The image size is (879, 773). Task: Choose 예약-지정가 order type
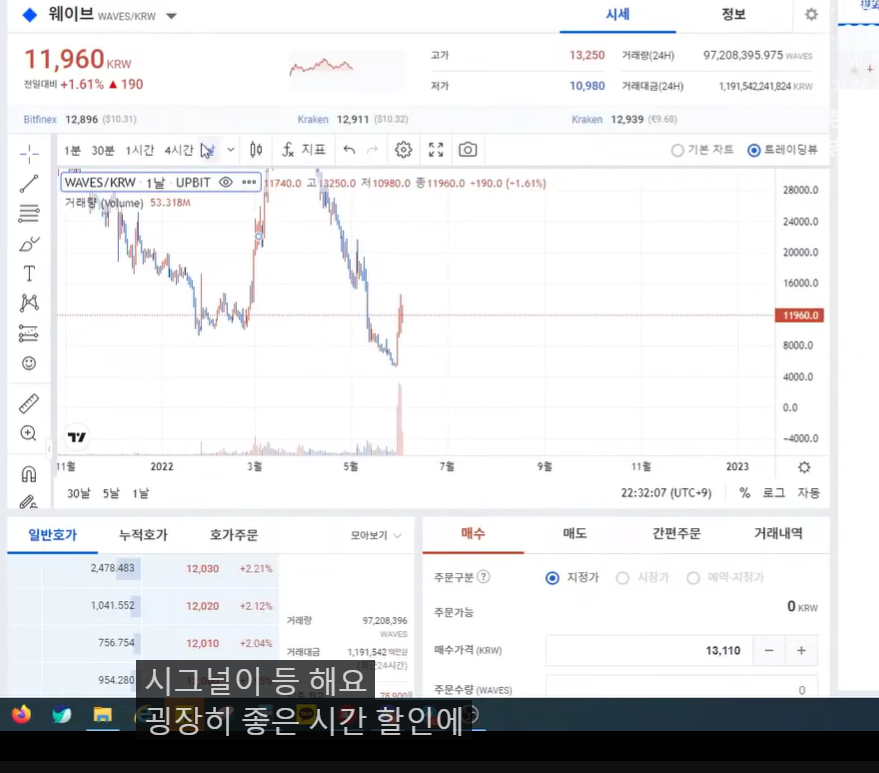725,577
